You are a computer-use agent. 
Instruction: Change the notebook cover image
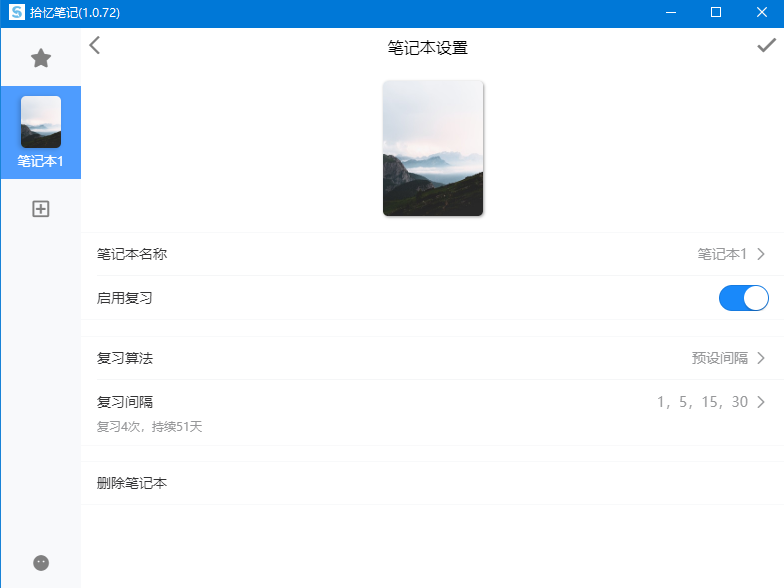[433, 148]
